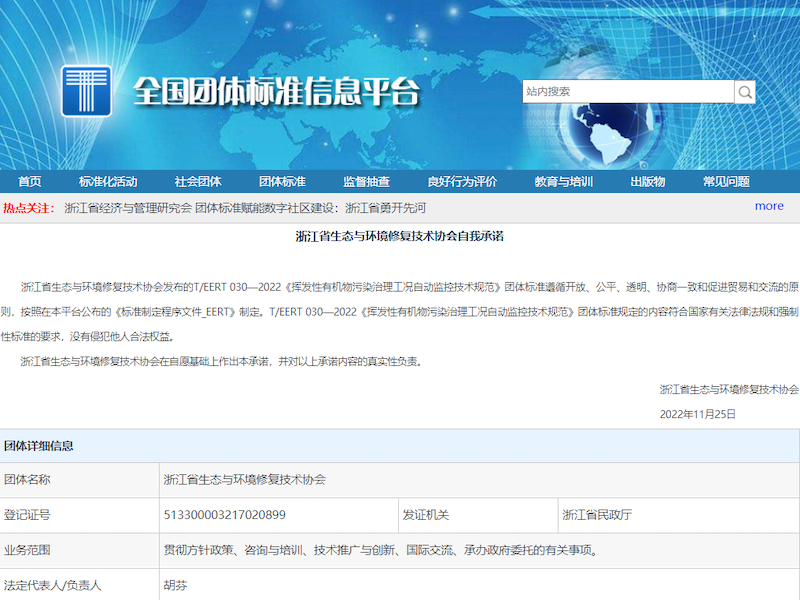This screenshot has width=800, height=600.
Task: Focus the 站内搜索 search field
Action: [628, 92]
